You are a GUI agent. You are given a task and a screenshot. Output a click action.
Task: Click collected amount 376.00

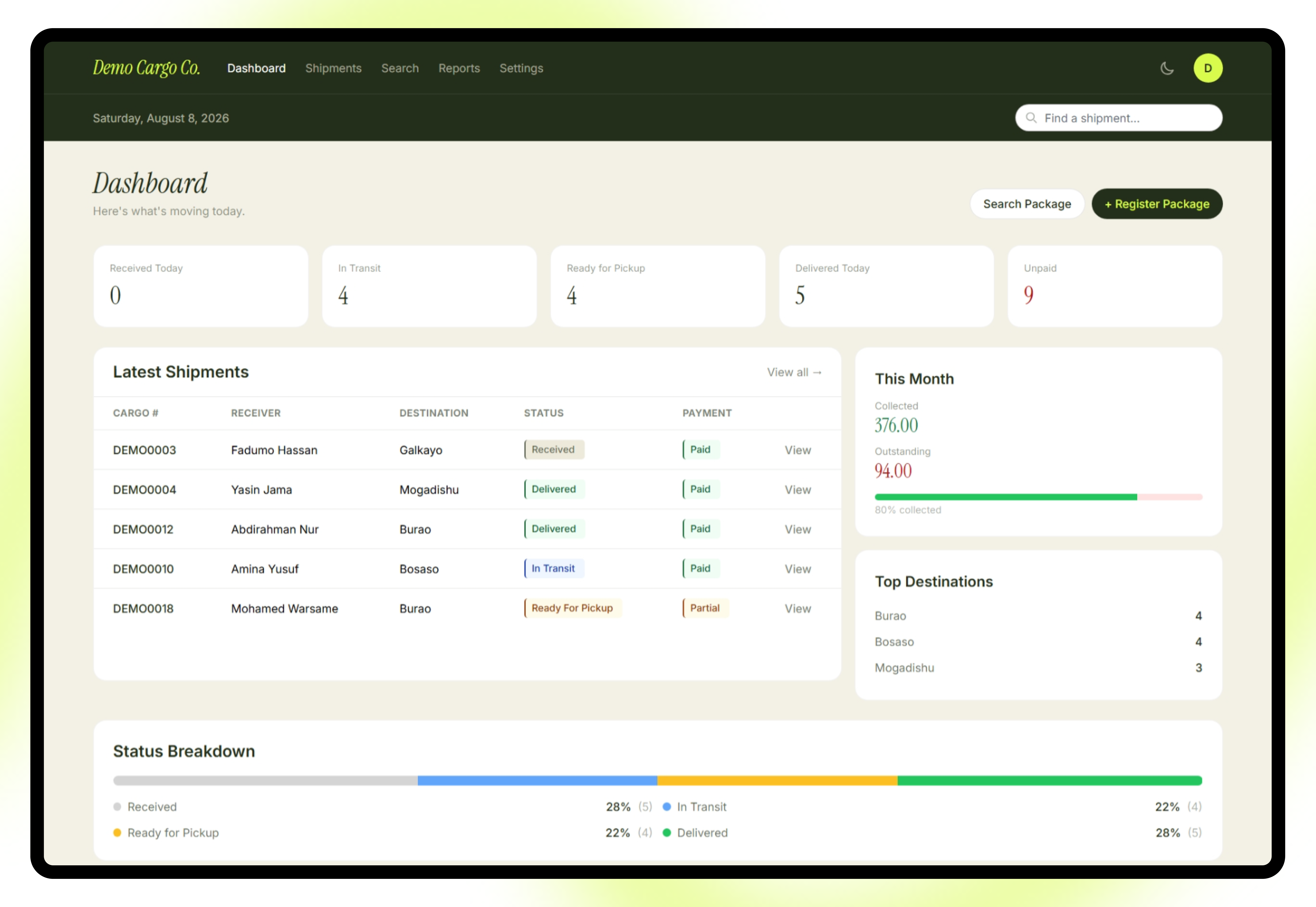tap(896, 426)
